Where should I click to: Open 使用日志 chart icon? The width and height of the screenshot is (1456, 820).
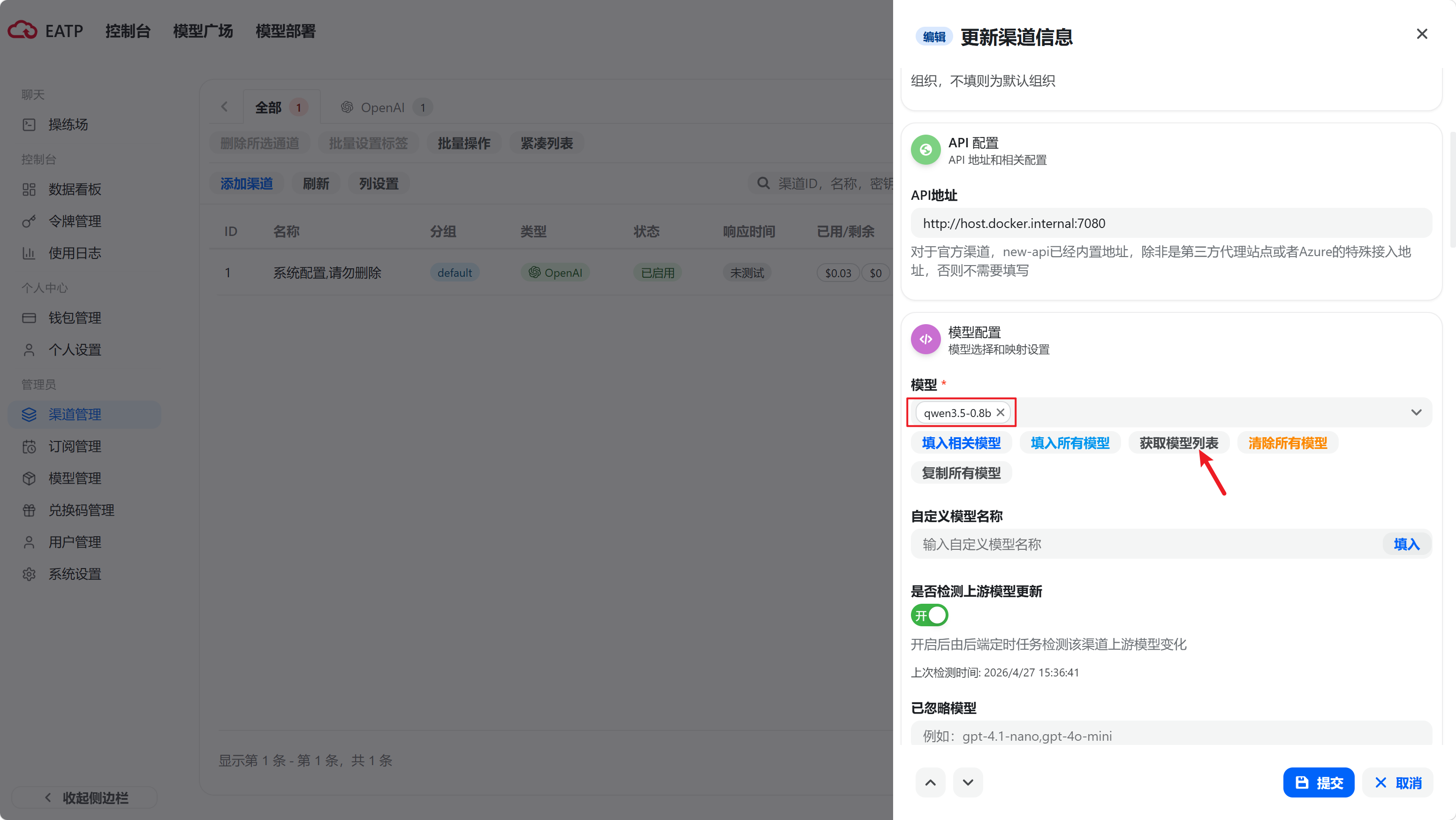pos(29,253)
